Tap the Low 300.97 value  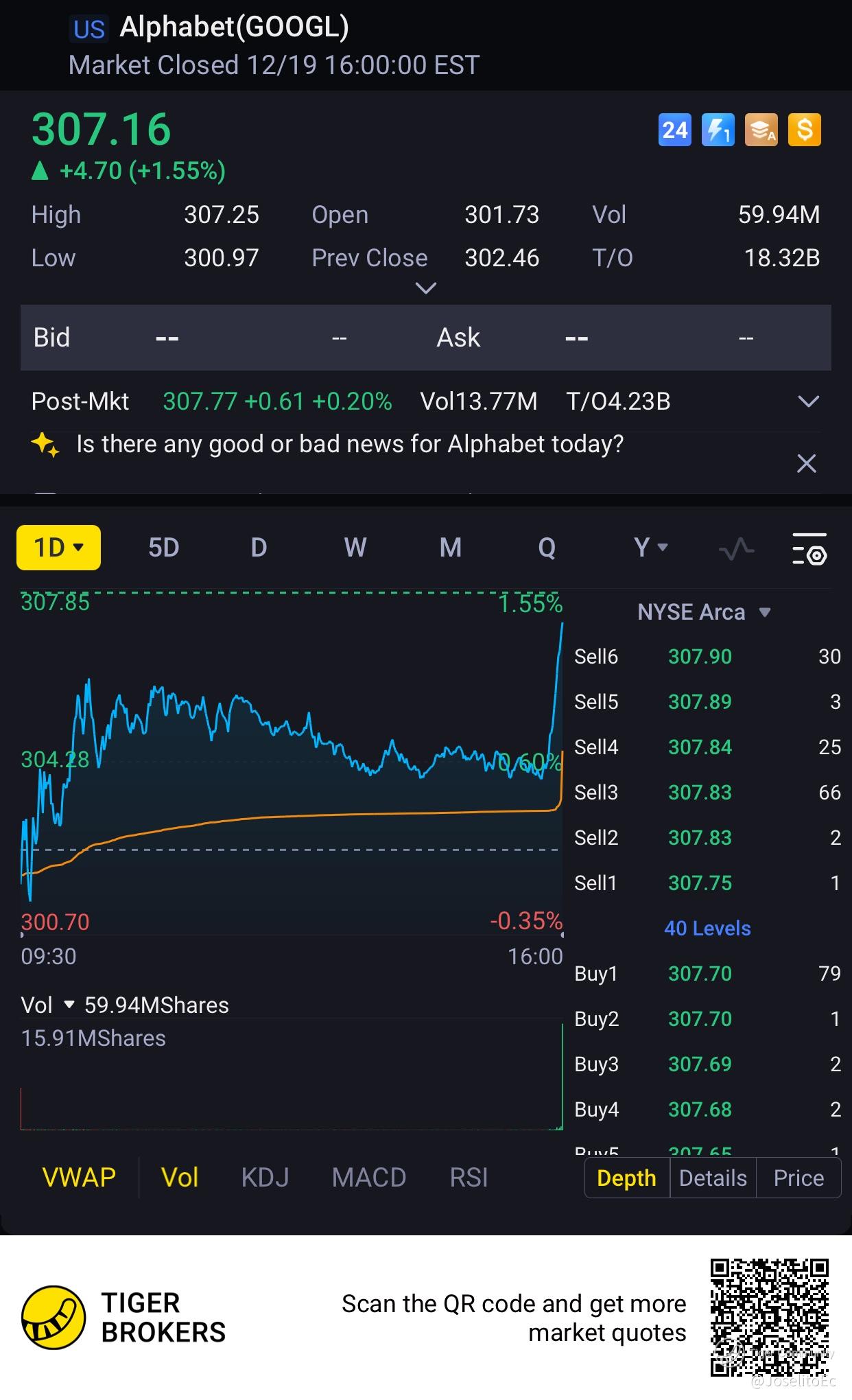222,258
